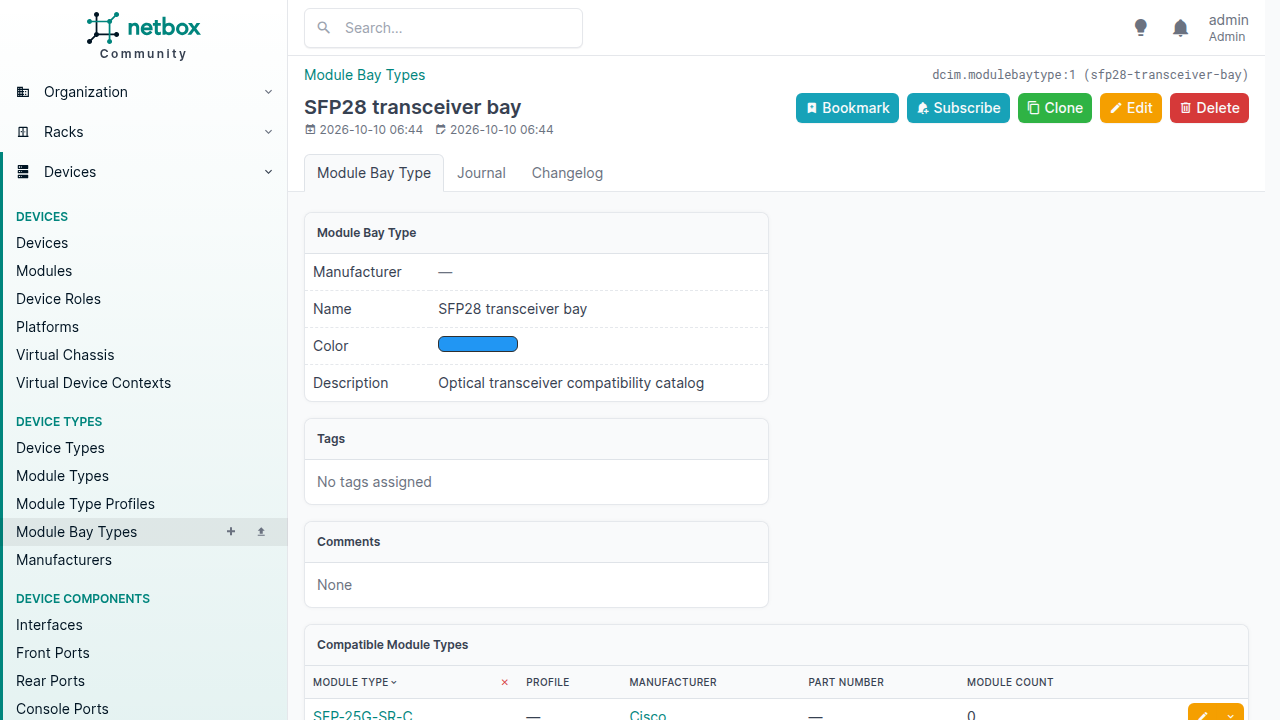Click the Devices menu icon
The image size is (1280, 720).
click(x=23, y=172)
